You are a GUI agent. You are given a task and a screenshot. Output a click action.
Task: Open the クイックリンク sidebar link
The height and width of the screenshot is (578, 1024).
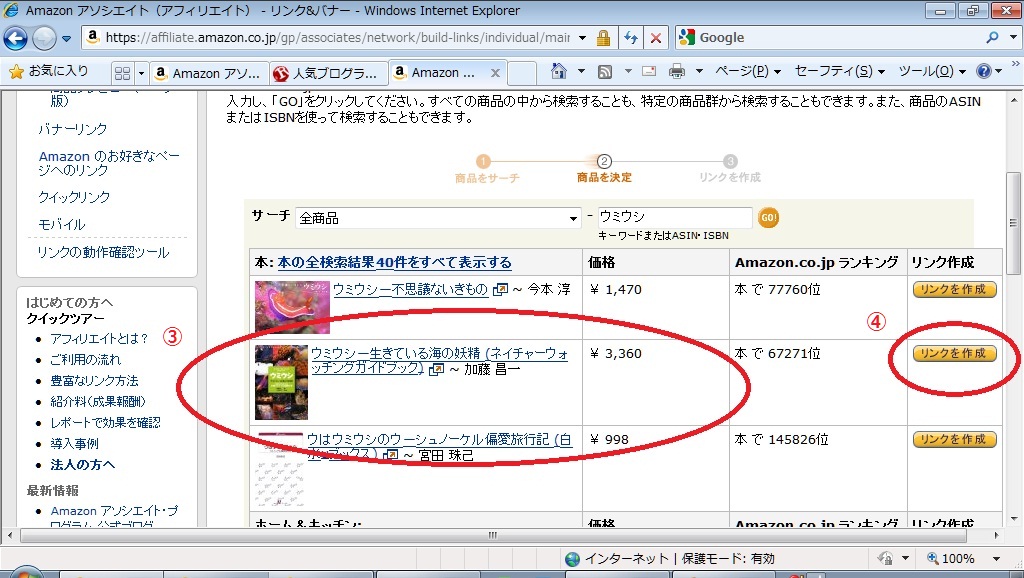[x=74, y=197]
